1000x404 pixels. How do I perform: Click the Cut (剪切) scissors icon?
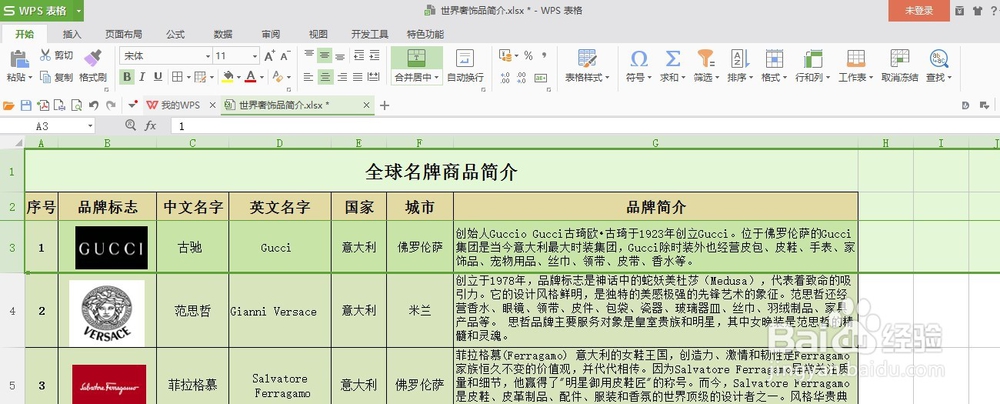45,55
